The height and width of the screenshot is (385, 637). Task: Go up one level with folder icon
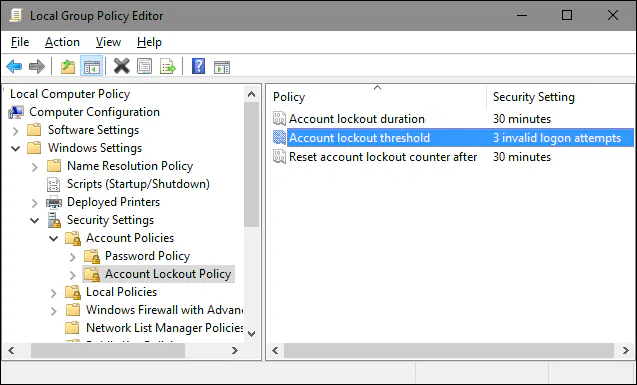pyautogui.click(x=68, y=66)
